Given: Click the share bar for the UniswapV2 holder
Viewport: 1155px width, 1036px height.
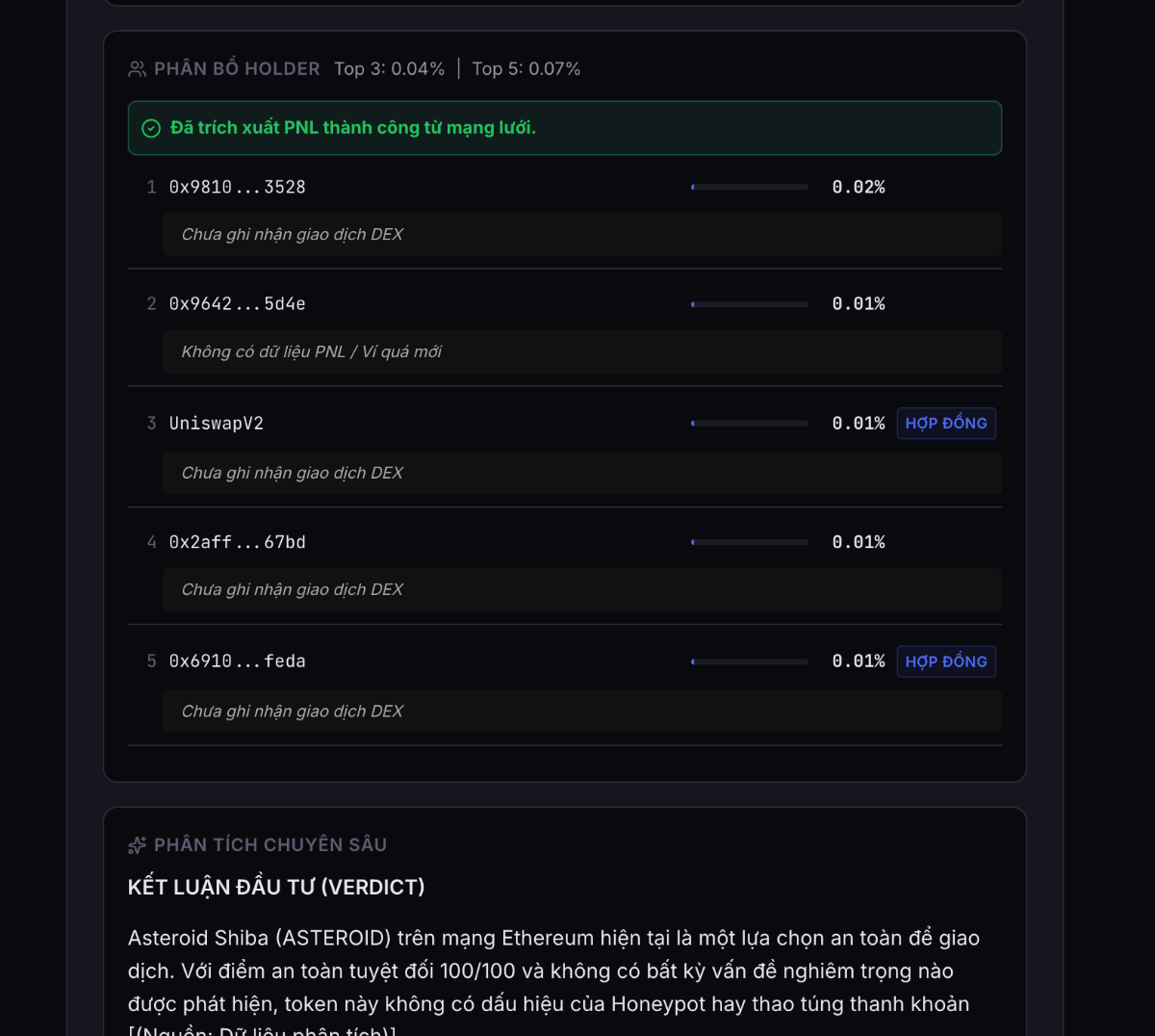Looking at the screenshot, I should point(750,424).
